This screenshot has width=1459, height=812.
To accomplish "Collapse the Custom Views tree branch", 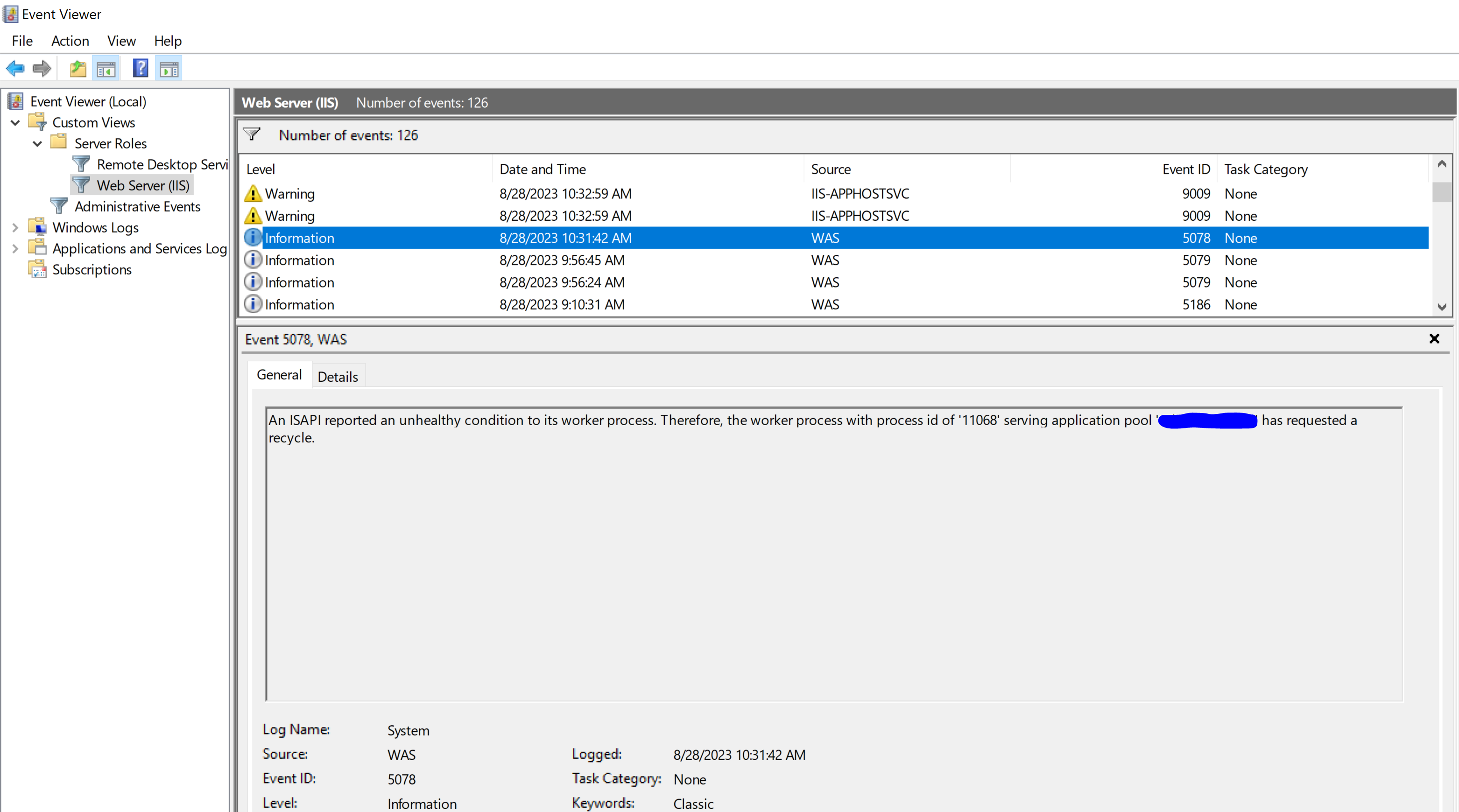I will 15,122.
